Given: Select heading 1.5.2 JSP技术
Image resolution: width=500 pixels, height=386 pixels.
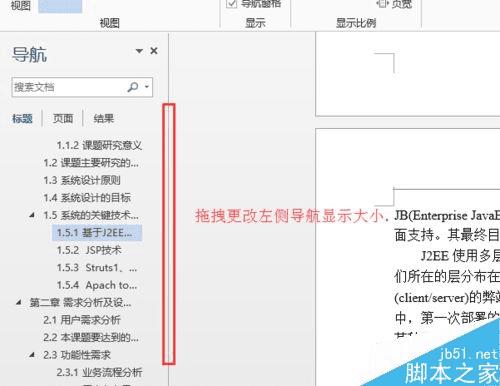Looking at the screenshot, I should tap(89, 250).
